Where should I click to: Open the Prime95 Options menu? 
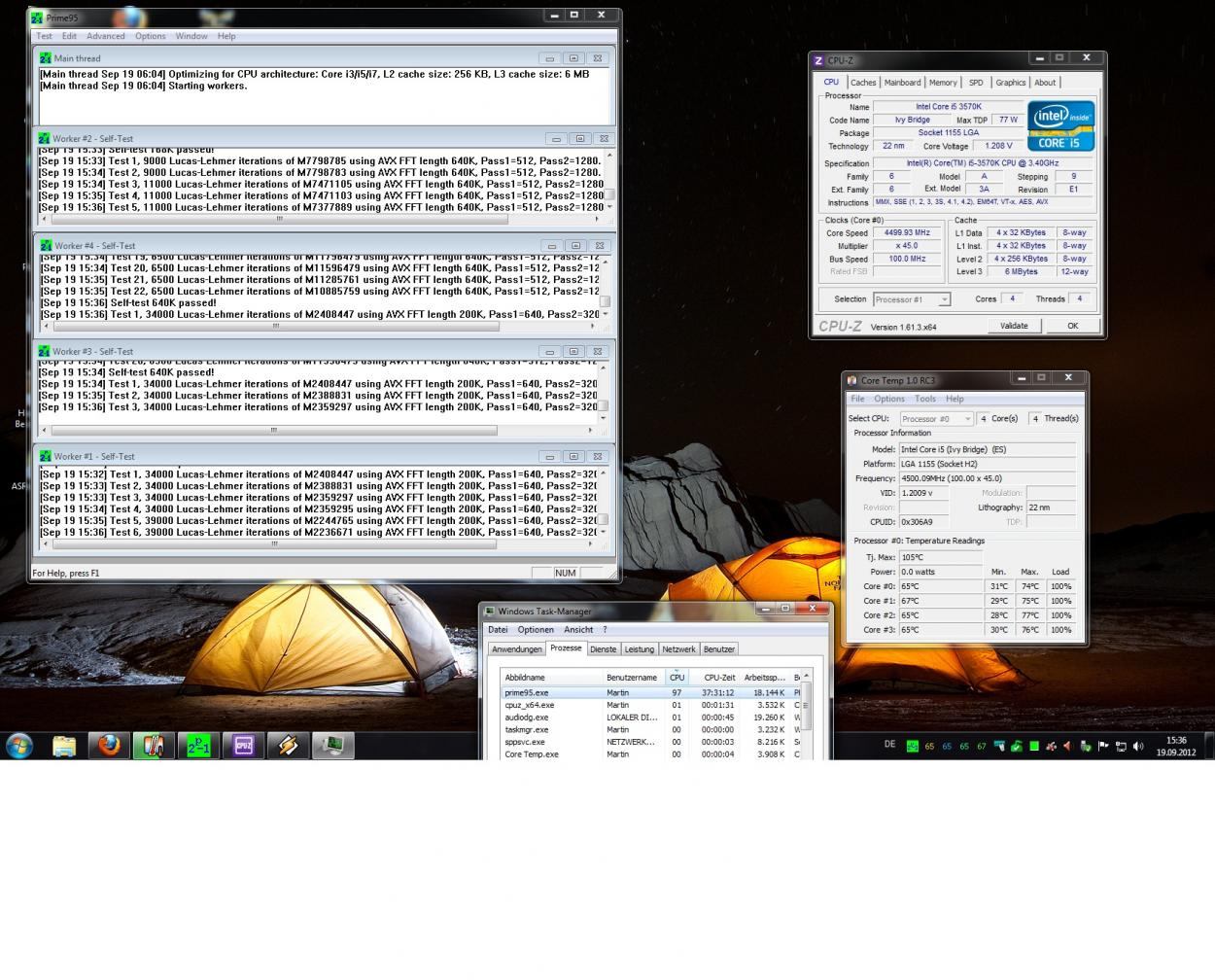150,36
